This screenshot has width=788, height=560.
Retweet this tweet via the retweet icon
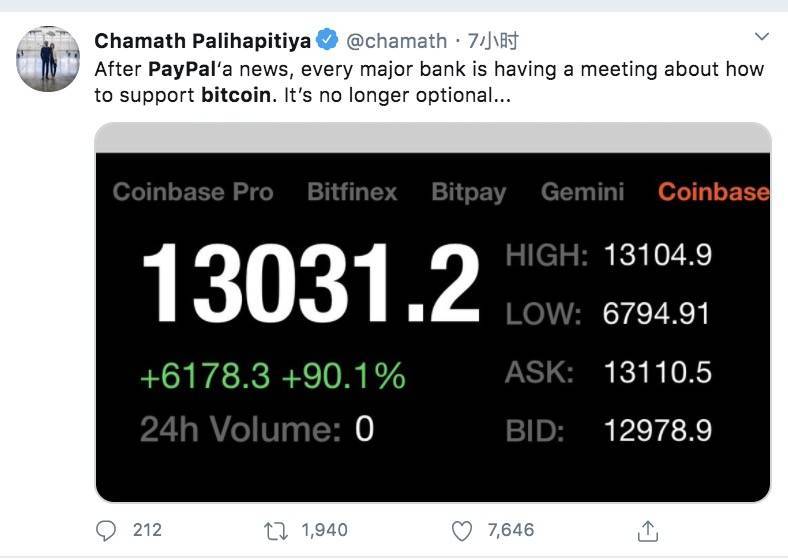pos(277,529)
